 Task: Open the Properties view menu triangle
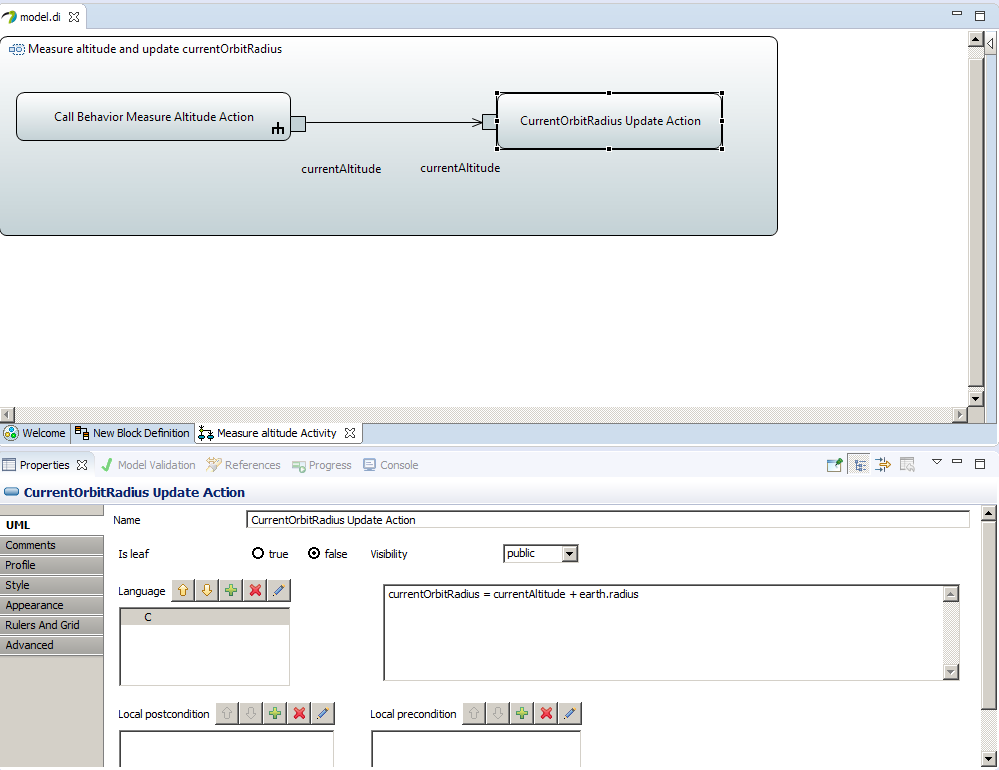point(937,462)
